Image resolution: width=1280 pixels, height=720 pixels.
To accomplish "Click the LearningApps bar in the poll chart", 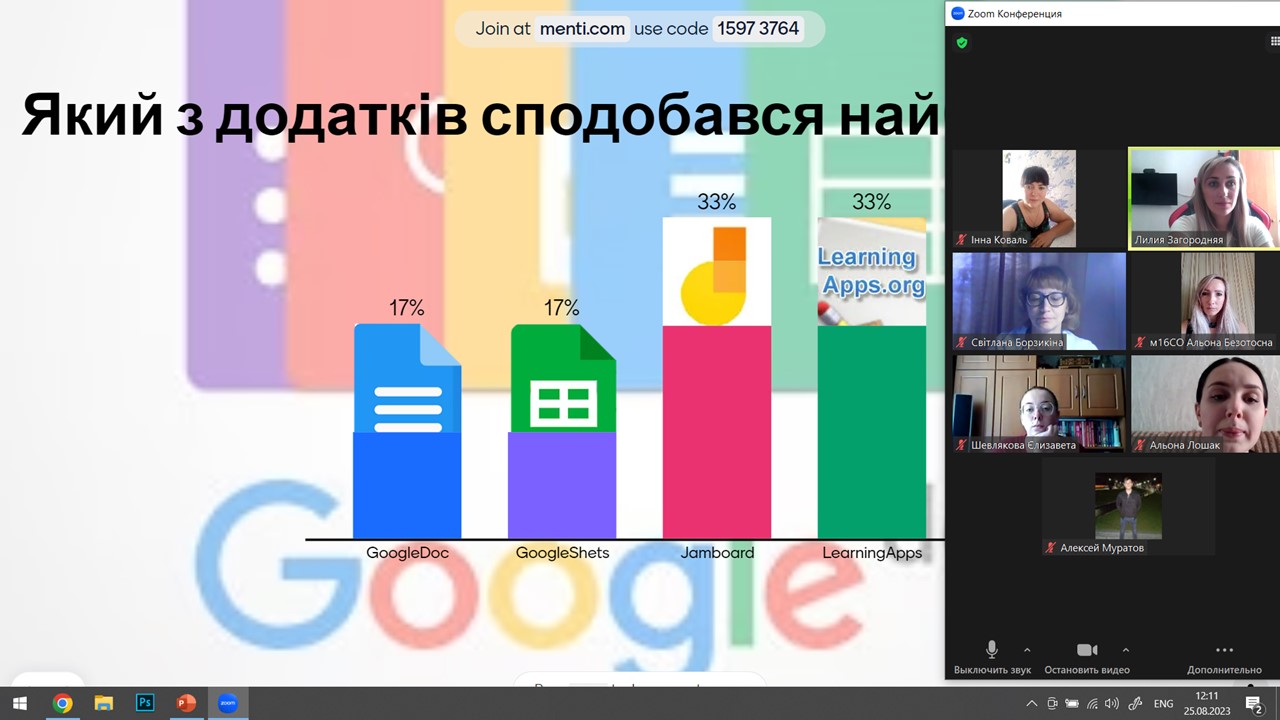I will click(x=872, y=432).
